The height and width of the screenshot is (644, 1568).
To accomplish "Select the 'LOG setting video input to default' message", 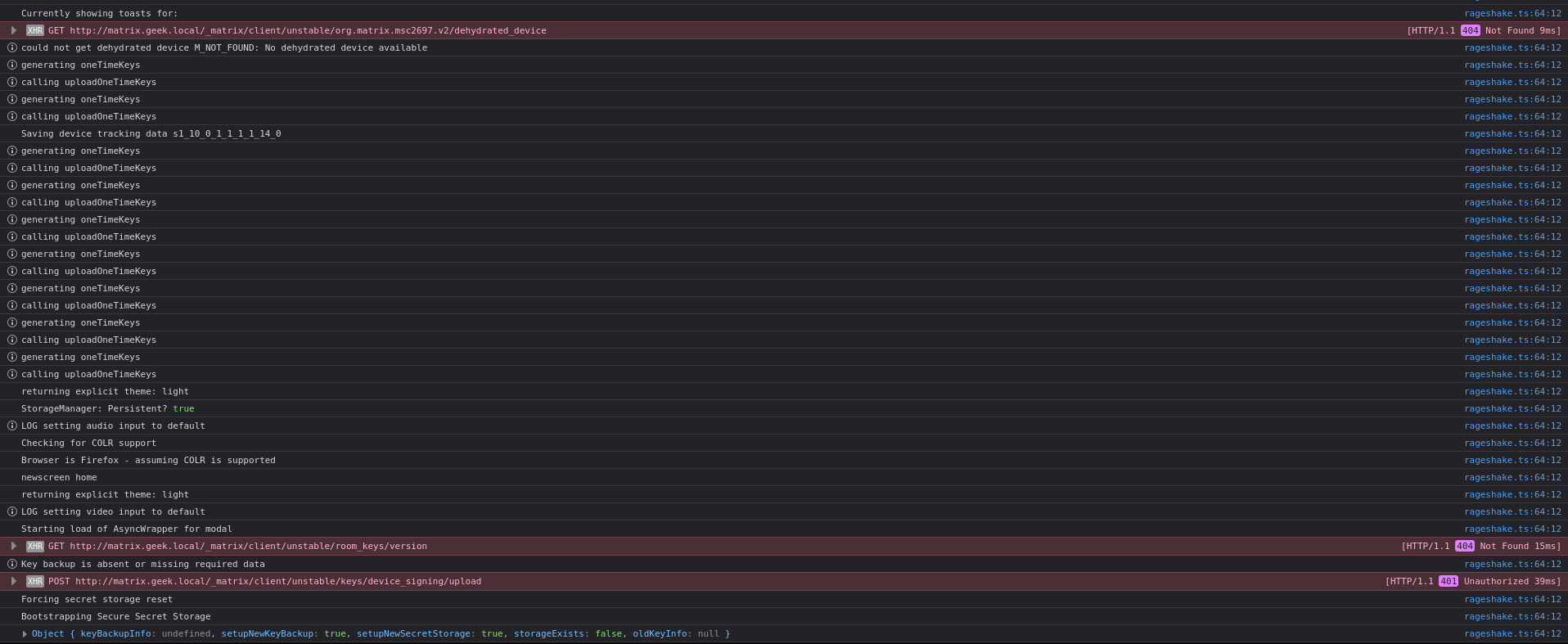I will coord(113,511).
